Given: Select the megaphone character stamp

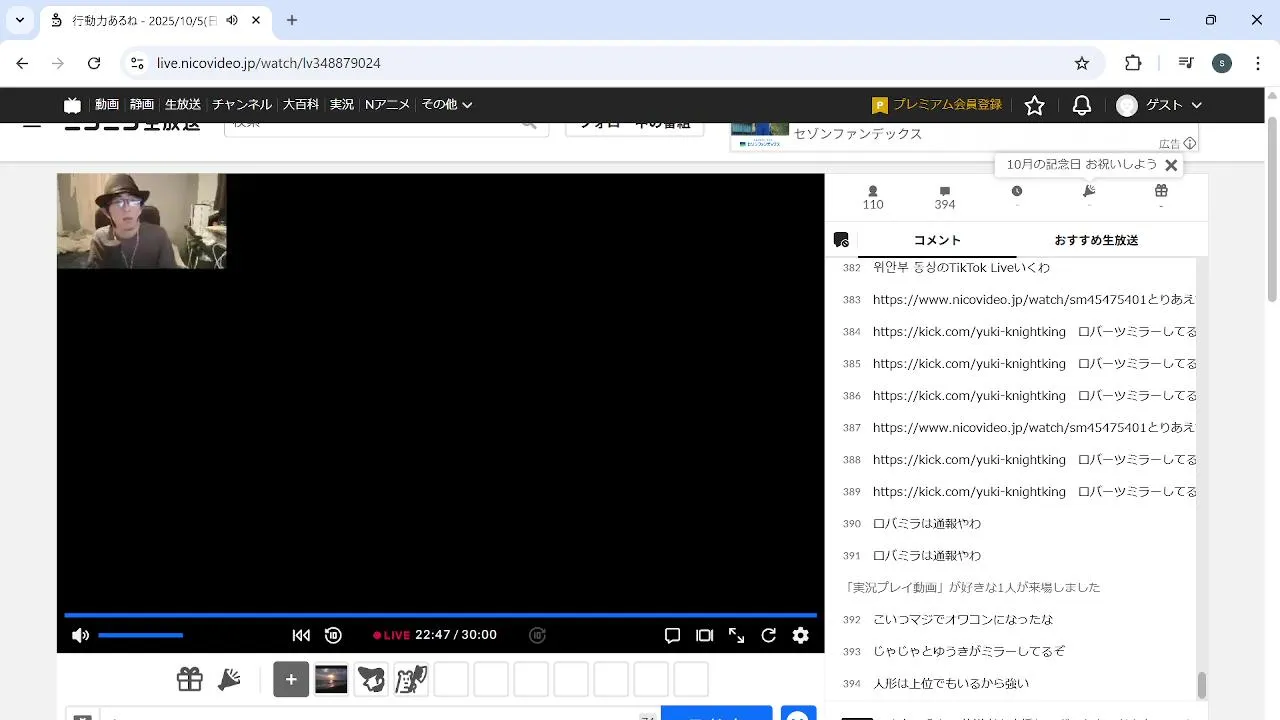Looking at the screenshot, I should pos(371,680).
